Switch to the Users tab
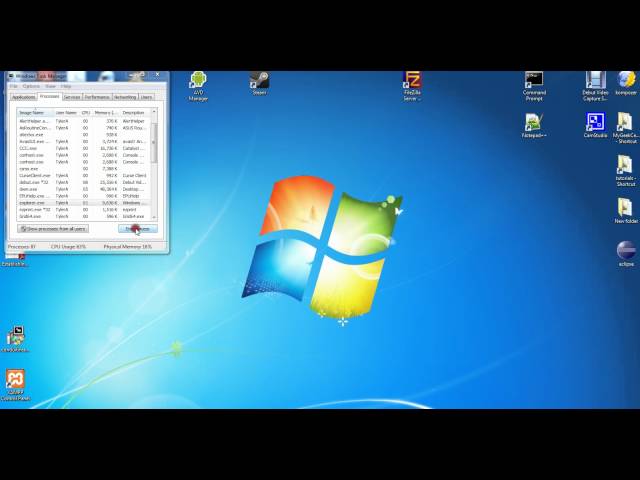Screen dimensions: 640x480 point(146,97)
